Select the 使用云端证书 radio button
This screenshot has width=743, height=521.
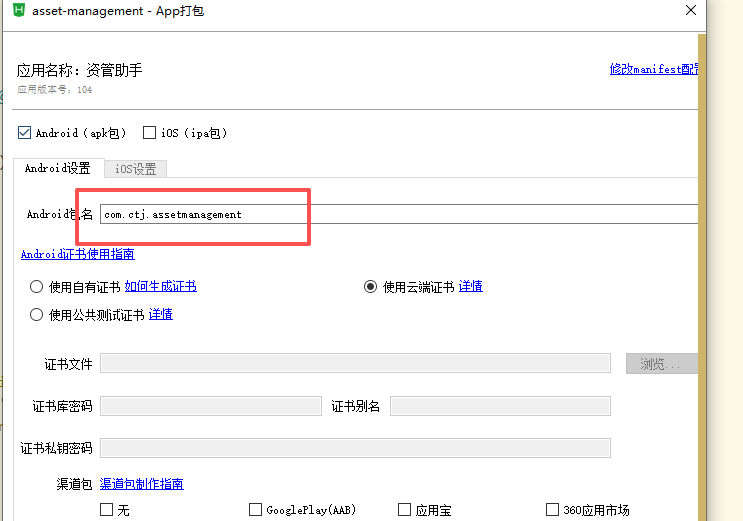pos(371,286)
